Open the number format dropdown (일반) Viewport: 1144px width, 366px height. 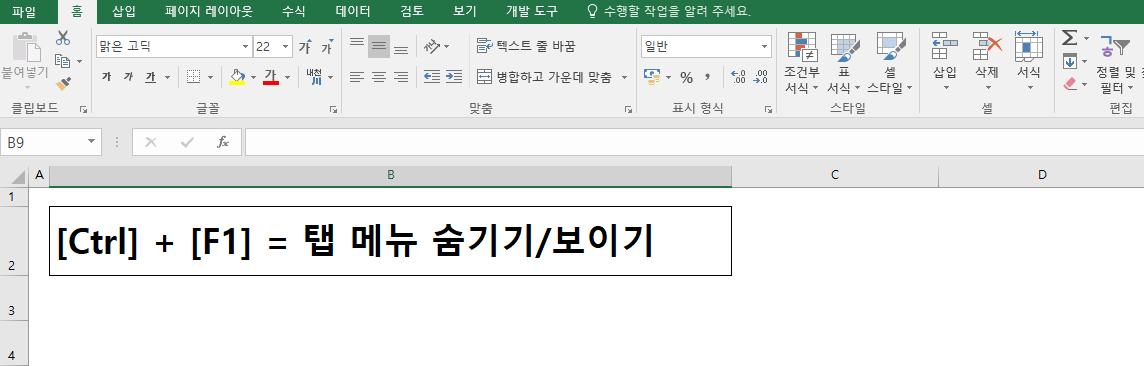pyautogui.click(x=765, y=47)
